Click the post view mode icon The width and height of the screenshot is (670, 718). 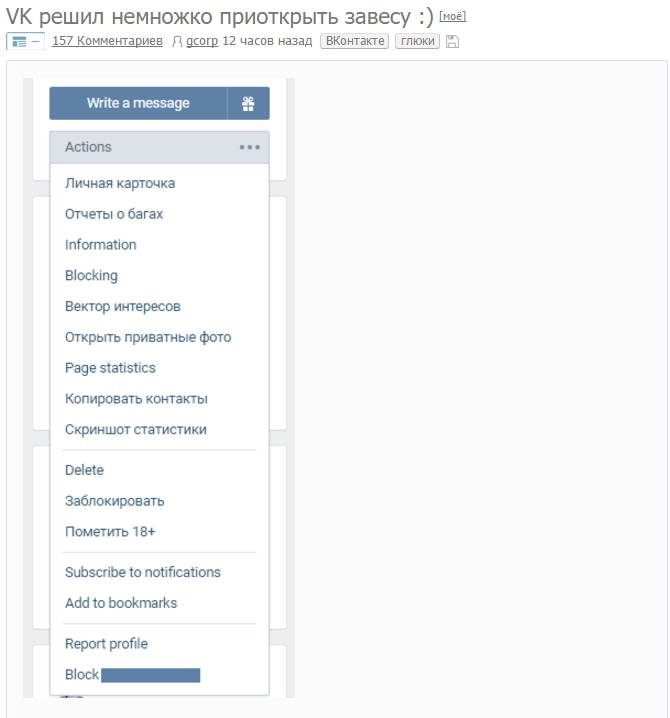click(x=18, y=41)
